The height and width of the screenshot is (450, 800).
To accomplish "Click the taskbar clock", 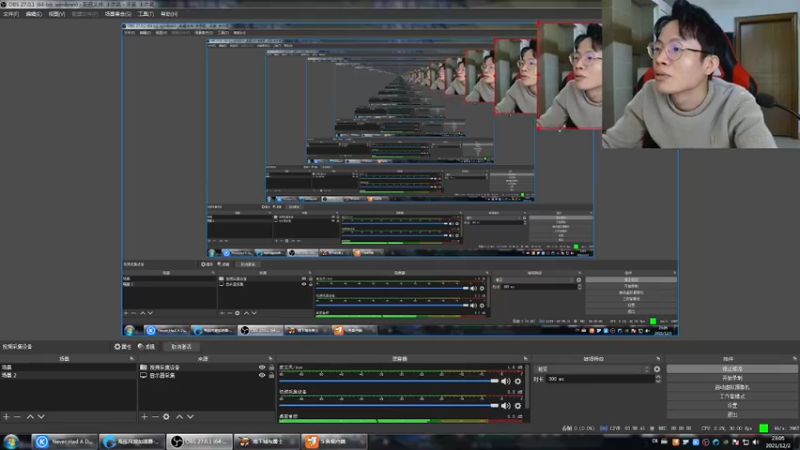I will pos(779,442).
